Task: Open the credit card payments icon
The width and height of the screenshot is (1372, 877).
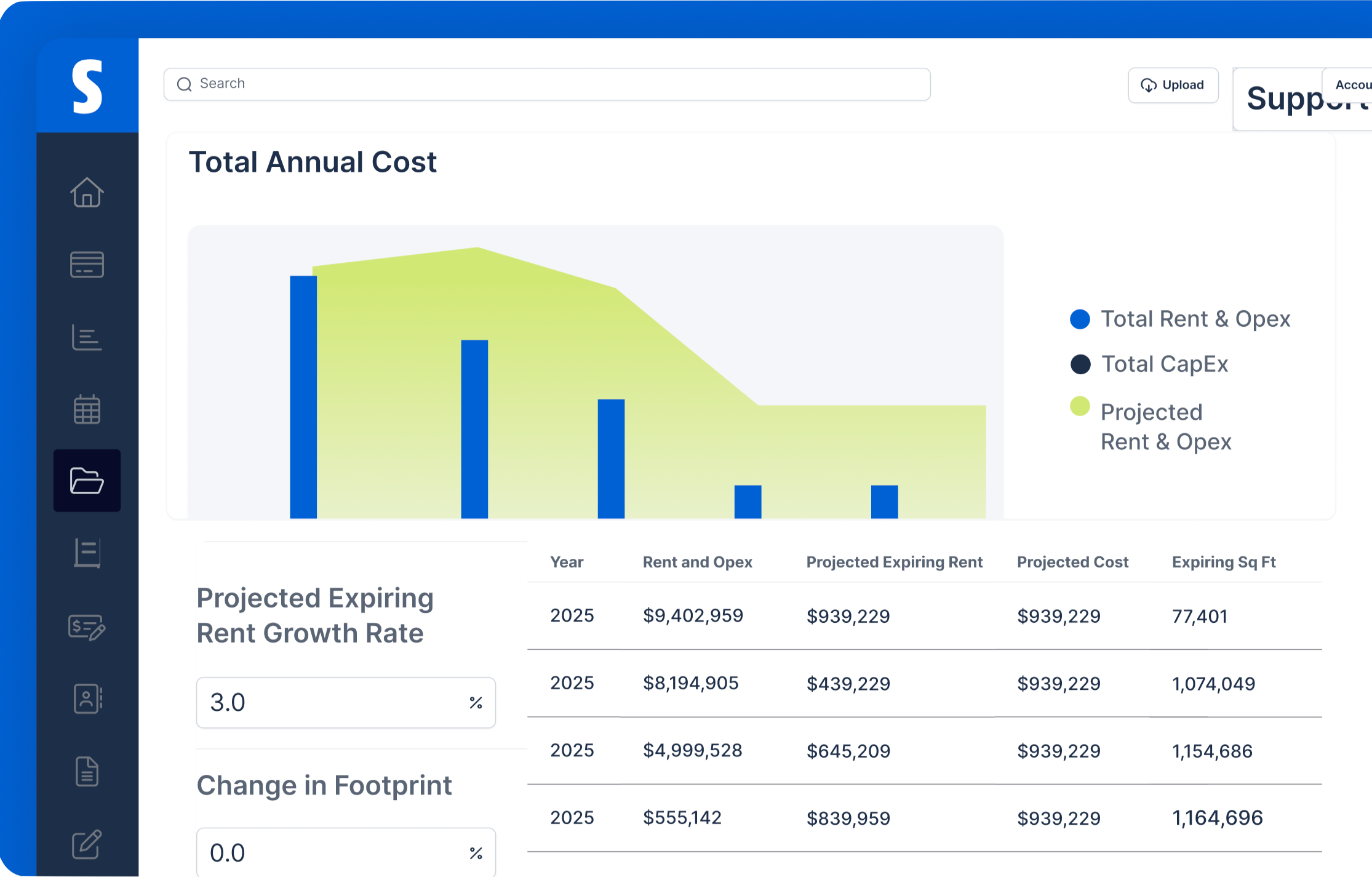Action: pyautogui.click(x=87, y=265)
